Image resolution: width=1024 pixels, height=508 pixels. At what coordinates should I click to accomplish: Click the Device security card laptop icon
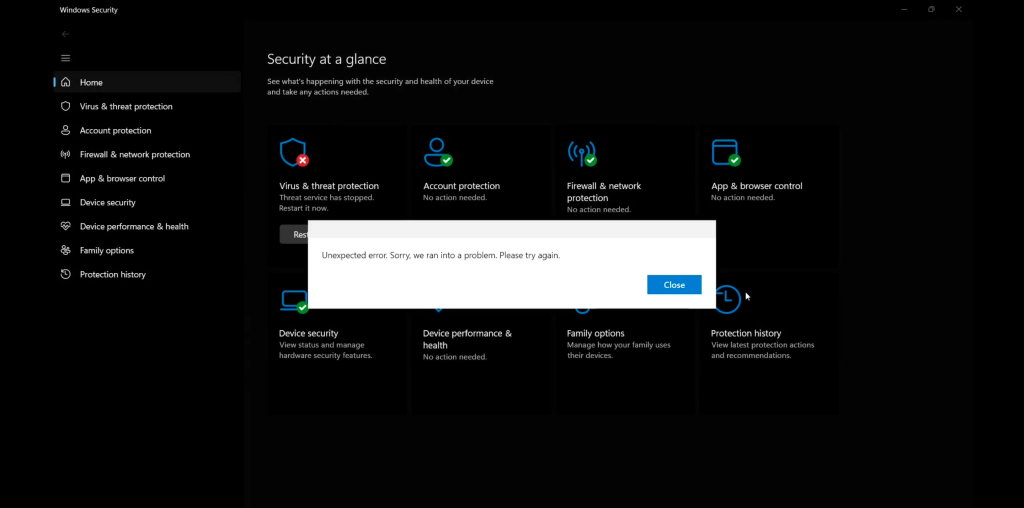click(294, 302)
